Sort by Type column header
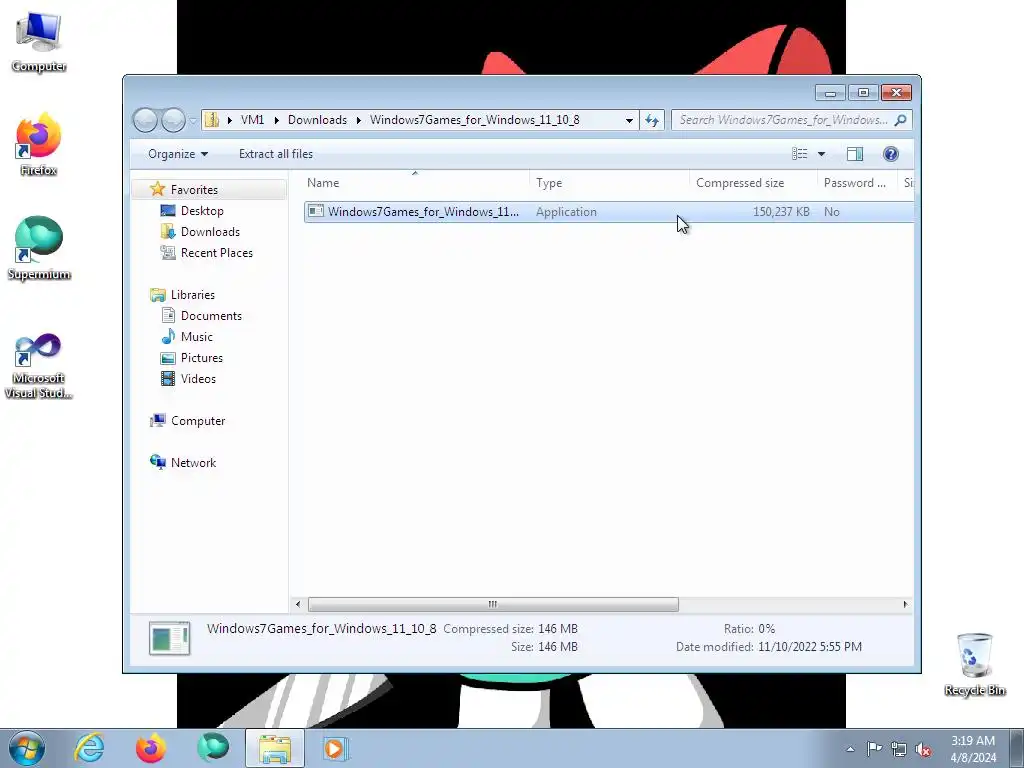1024x768 pixels. [x=609, y=183]
